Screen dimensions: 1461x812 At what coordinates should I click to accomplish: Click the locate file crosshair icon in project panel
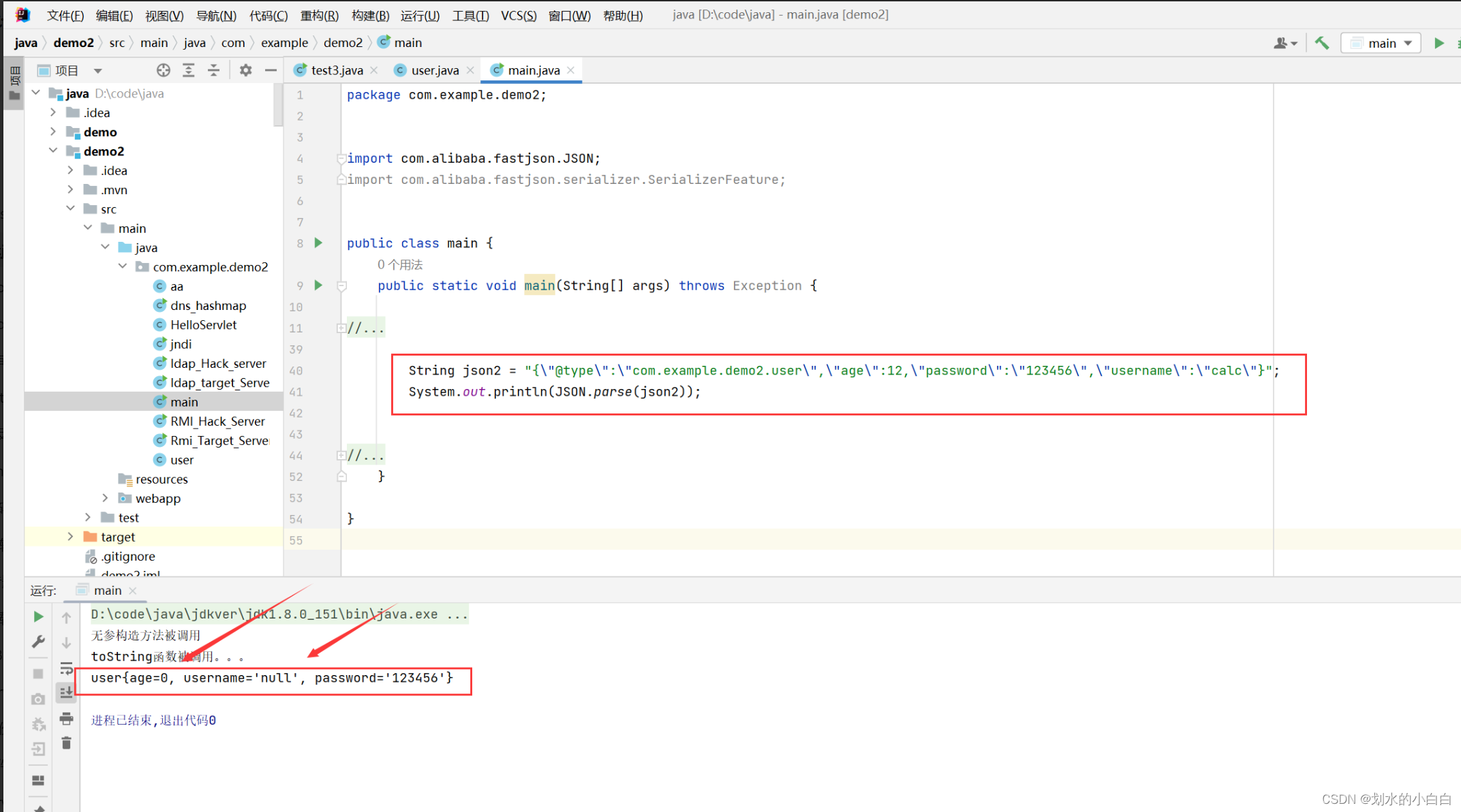tap(163, 70)
